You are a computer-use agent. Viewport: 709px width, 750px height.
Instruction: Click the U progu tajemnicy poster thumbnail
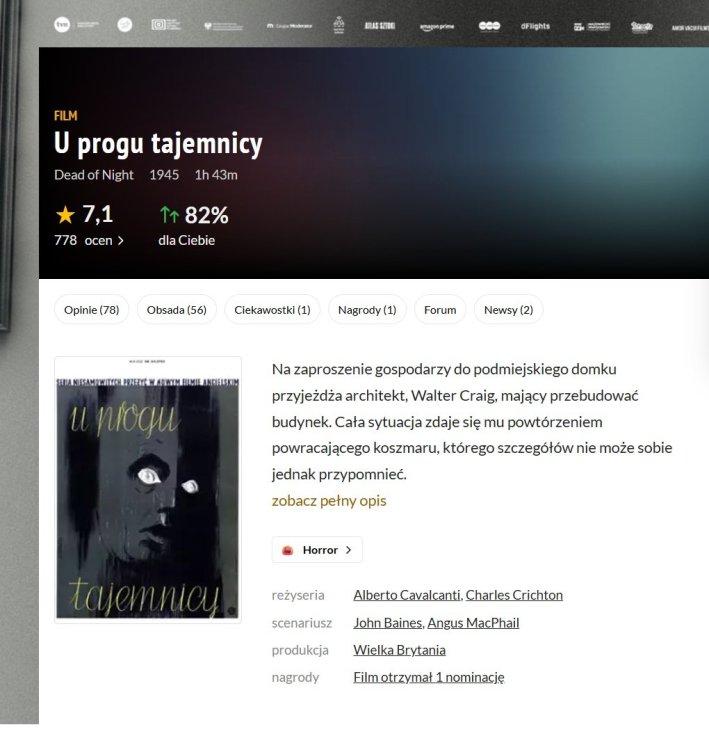pyautogui.click(x=148, y=490)
